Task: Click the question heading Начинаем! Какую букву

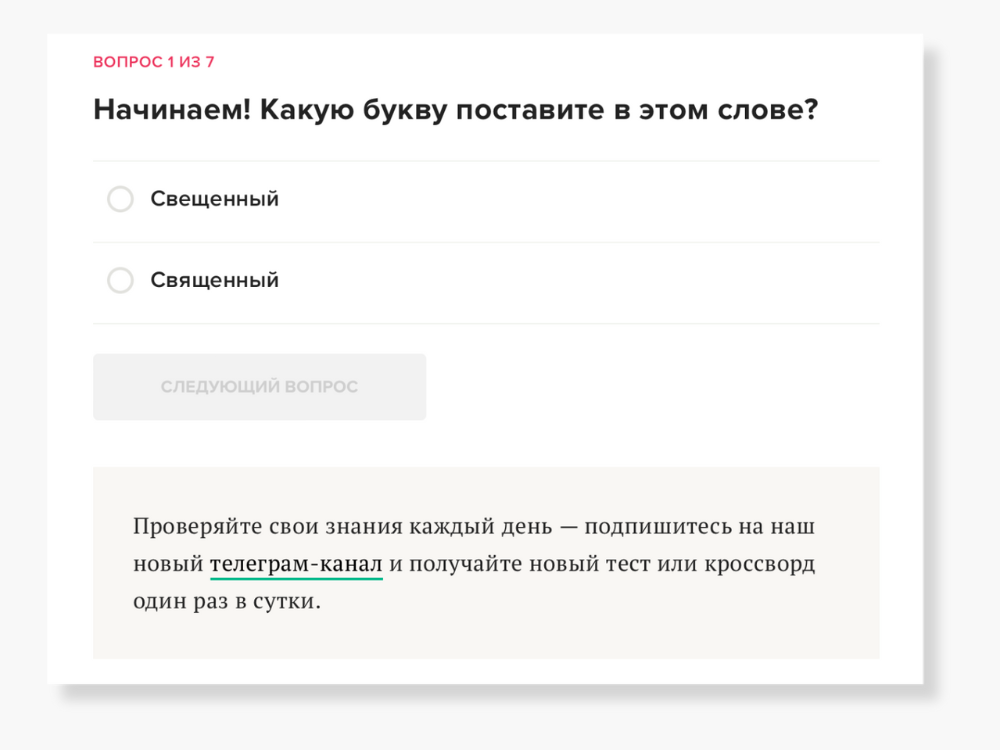Action: (x=455, y=110)
